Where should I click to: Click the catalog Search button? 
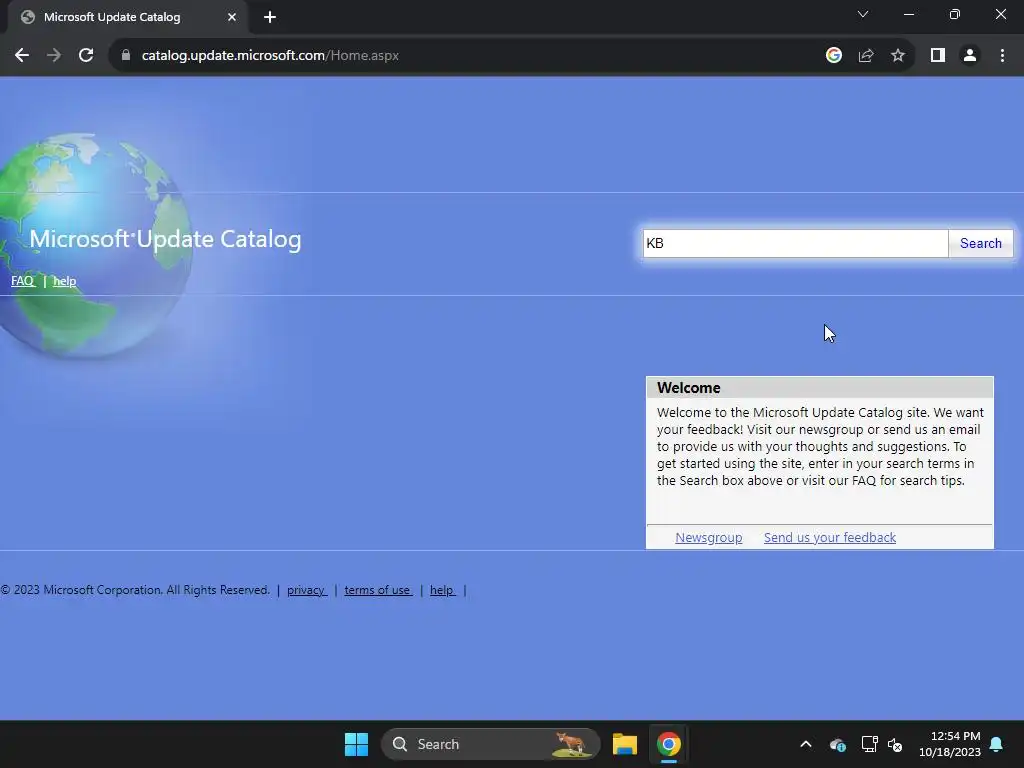pos(980,244)
